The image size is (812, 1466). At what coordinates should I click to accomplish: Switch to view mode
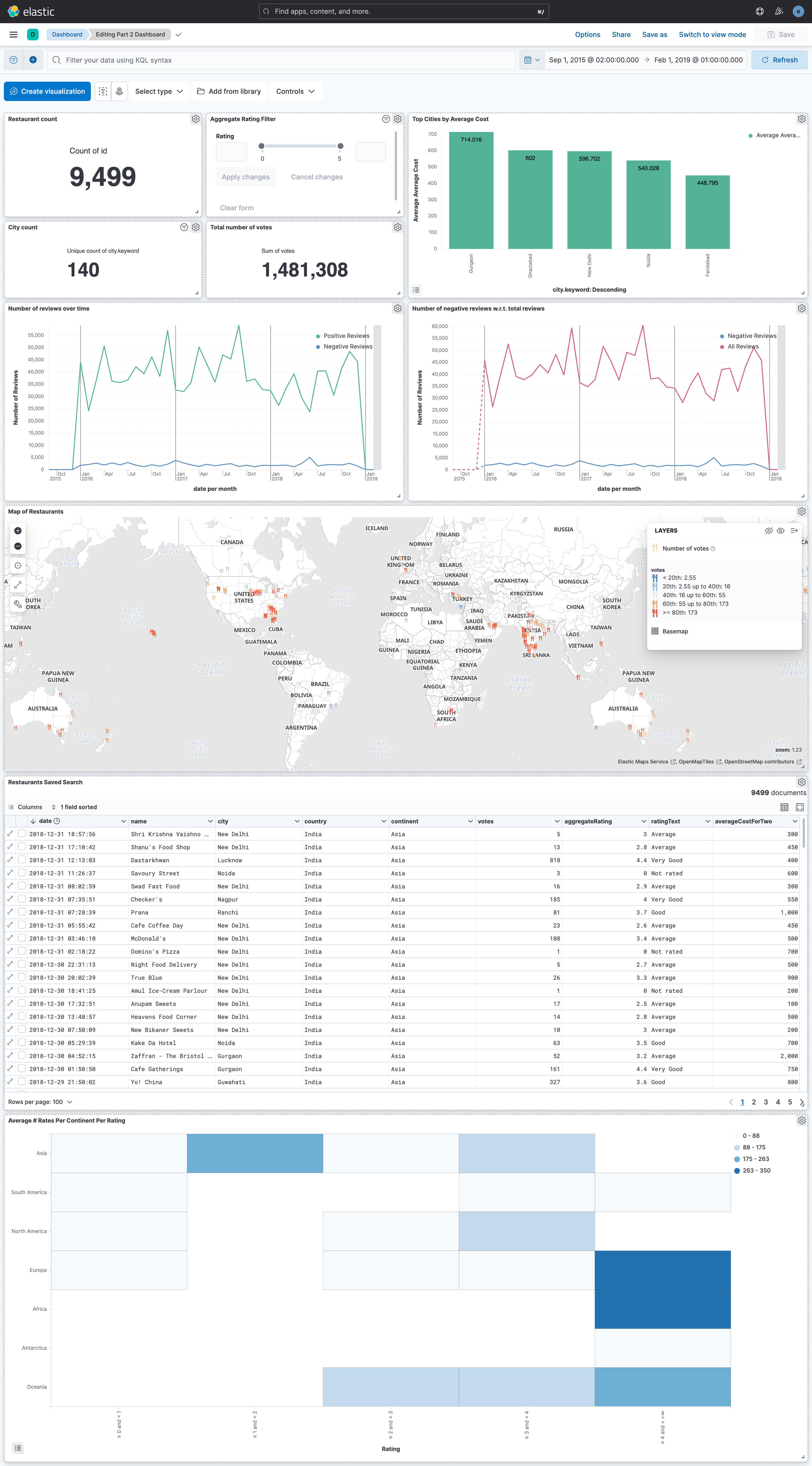tap(712, 35)
